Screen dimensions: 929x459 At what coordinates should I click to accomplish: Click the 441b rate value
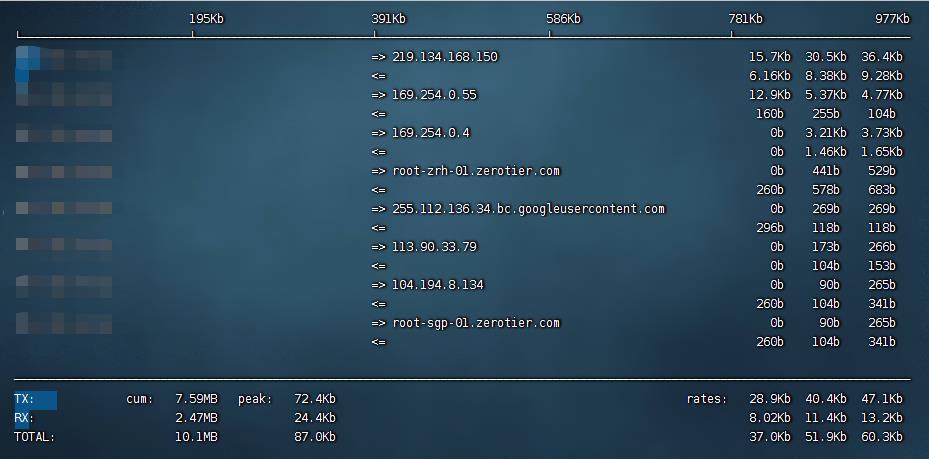coord(826,171)
